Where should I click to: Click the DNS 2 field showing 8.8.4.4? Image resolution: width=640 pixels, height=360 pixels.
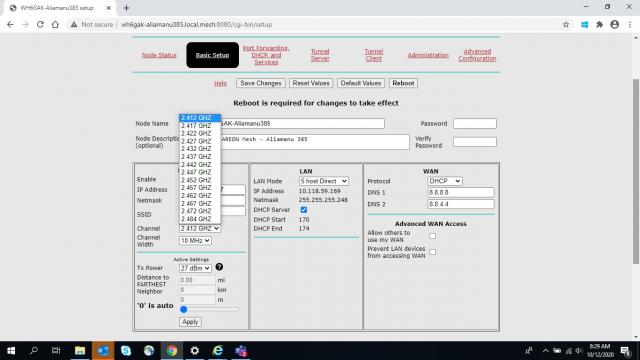pyautogui.click(x=460, y=204)
